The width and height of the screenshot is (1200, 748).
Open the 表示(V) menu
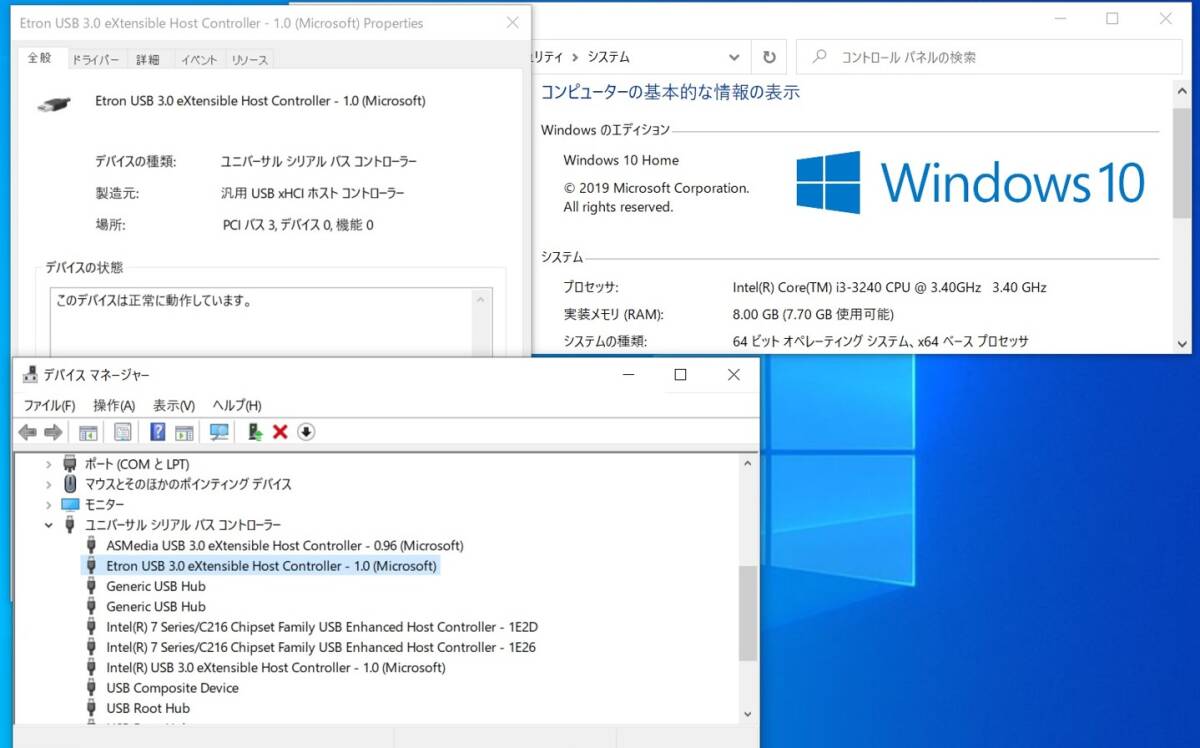[x=174, y=405]
